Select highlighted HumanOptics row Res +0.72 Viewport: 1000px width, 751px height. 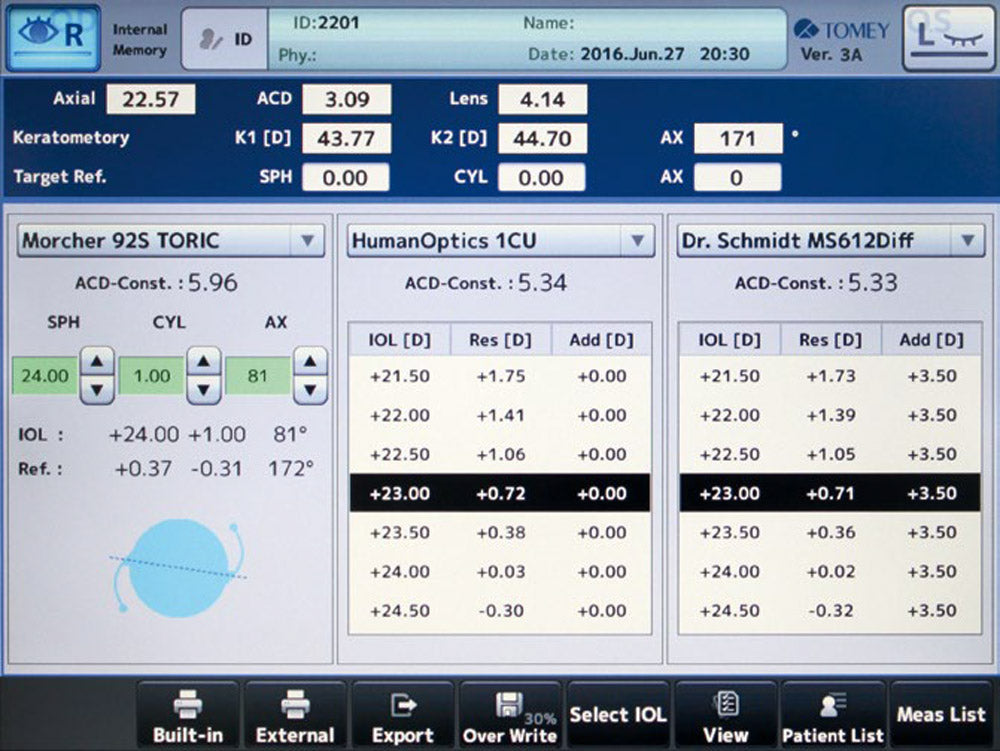pyautogui.click(x=500, y=493)
